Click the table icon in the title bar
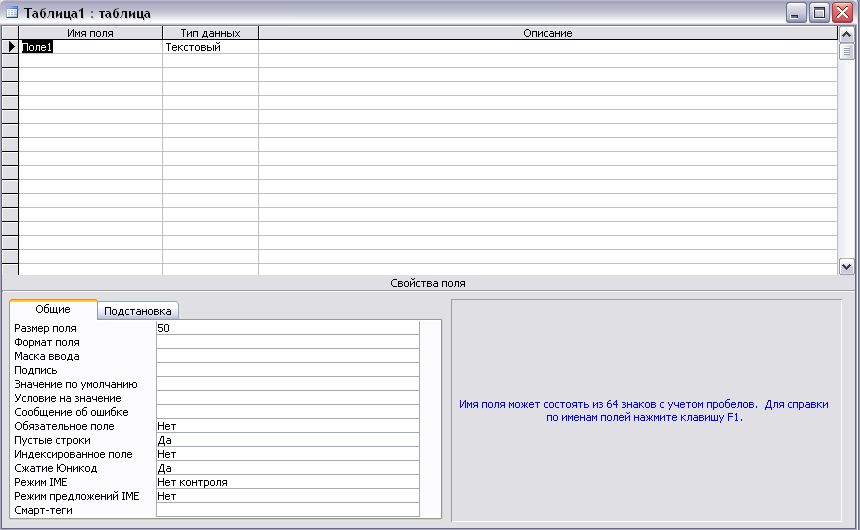Viewport: 860px width, 530px height. tap(12, 13)
